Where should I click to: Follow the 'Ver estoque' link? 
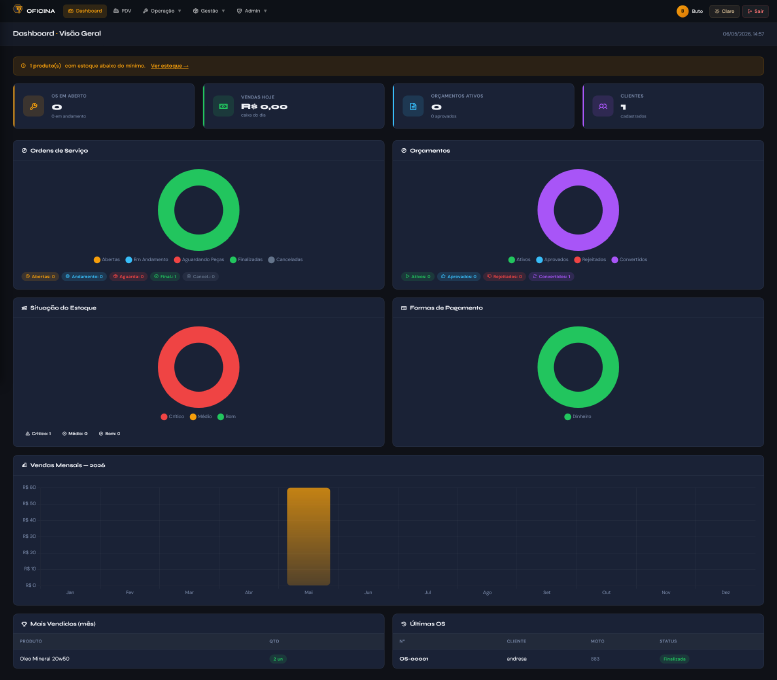pos(169,66)
